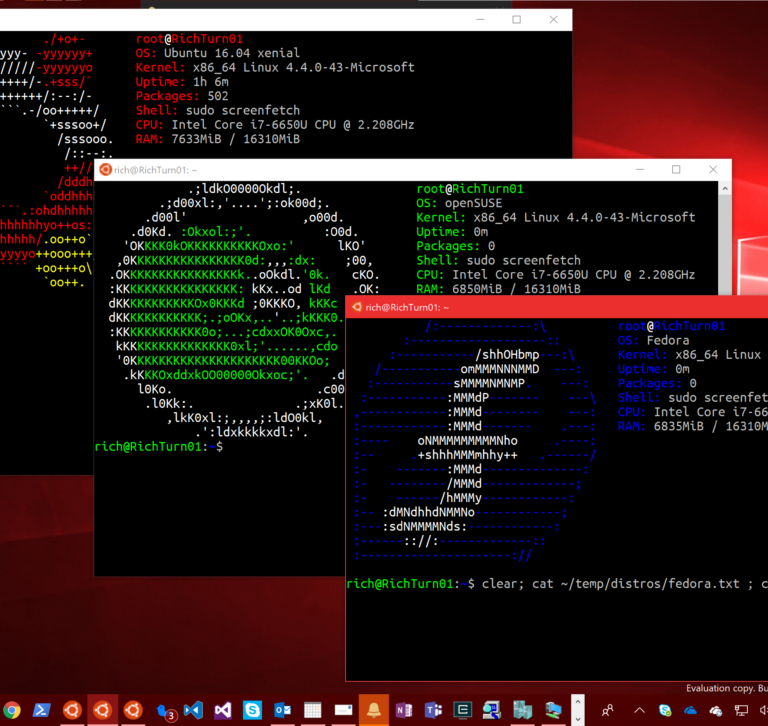Viewport: 768px width, 726px height.
Task: Click the red Fedora window title bar text
Action: click(x=407, y=308)
